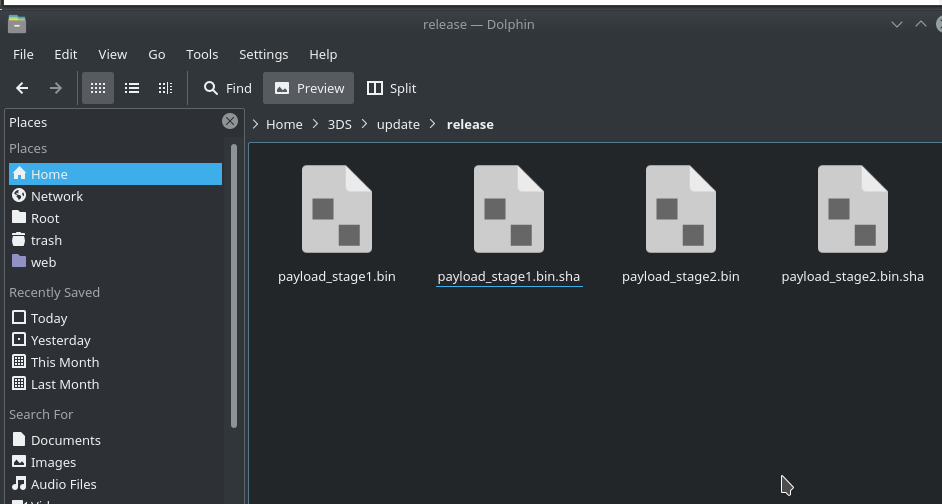Viewport: 942px width, 504px height.
Task: Click the payload_stage2.bin.sha filename label
Action: [852, 277]
